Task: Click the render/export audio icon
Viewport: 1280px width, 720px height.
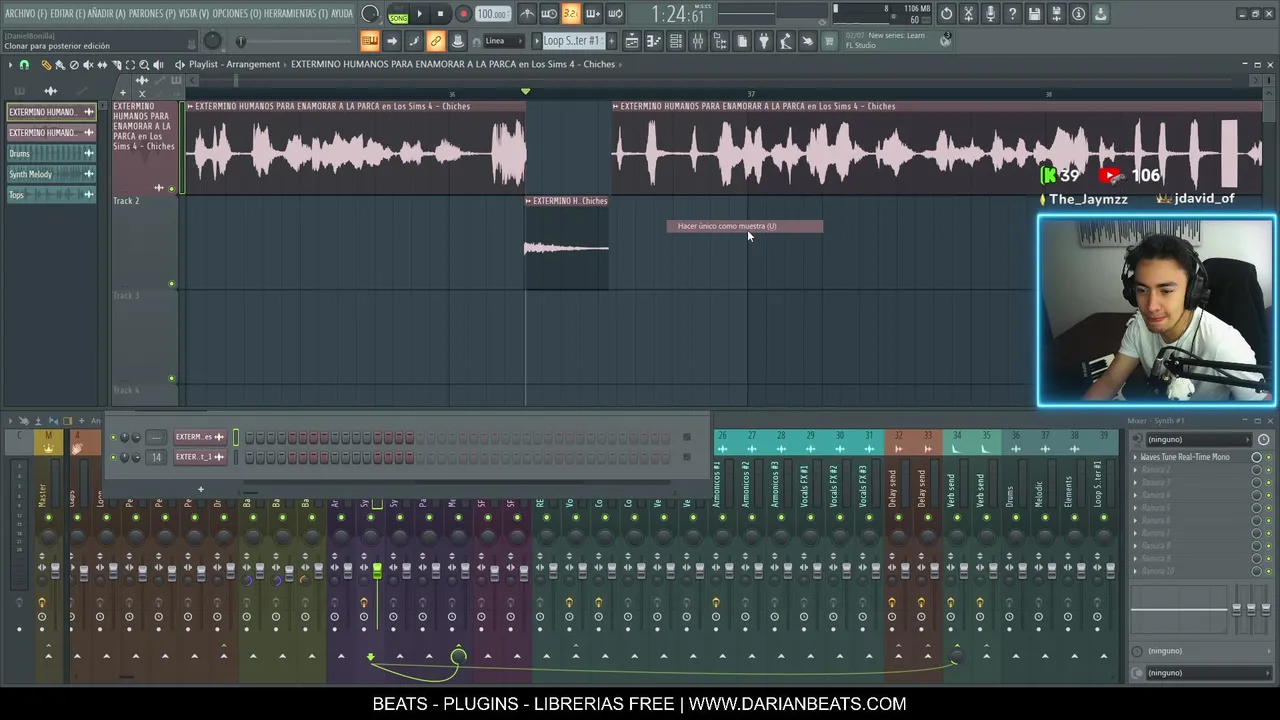Action: (x=1056, y=14)
